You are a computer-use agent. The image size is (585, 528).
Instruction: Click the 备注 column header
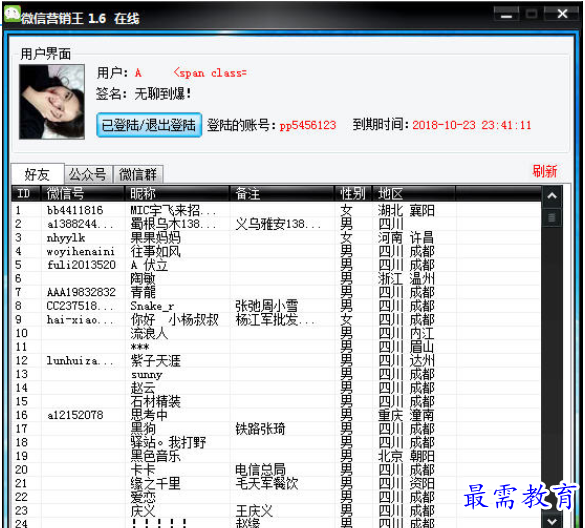[282, 194]
